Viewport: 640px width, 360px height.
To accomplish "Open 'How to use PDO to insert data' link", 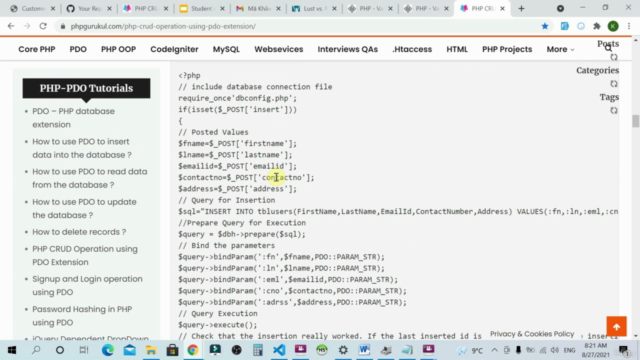I will tap(82, 148).
